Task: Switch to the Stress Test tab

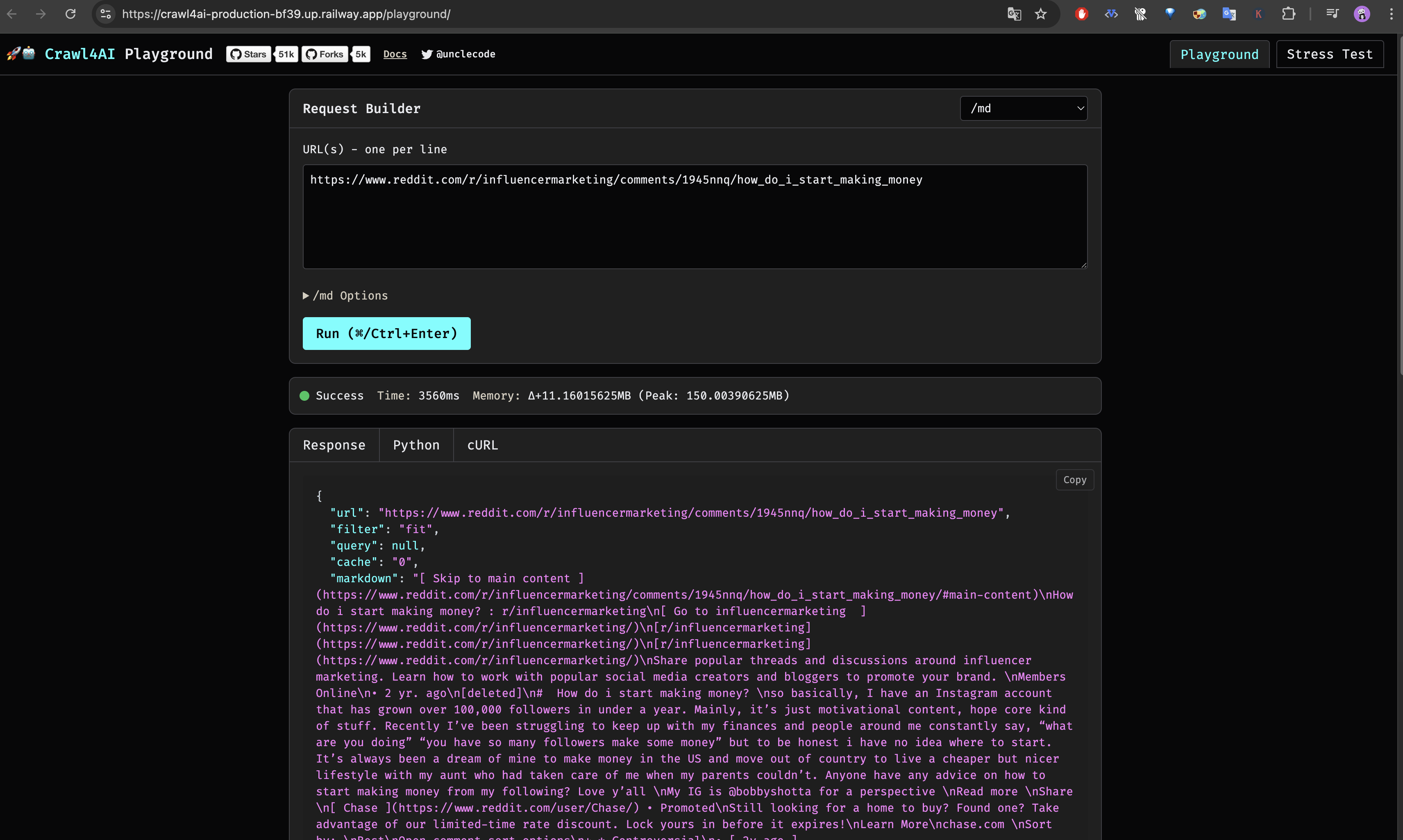Action: (x=1329, y=54)
